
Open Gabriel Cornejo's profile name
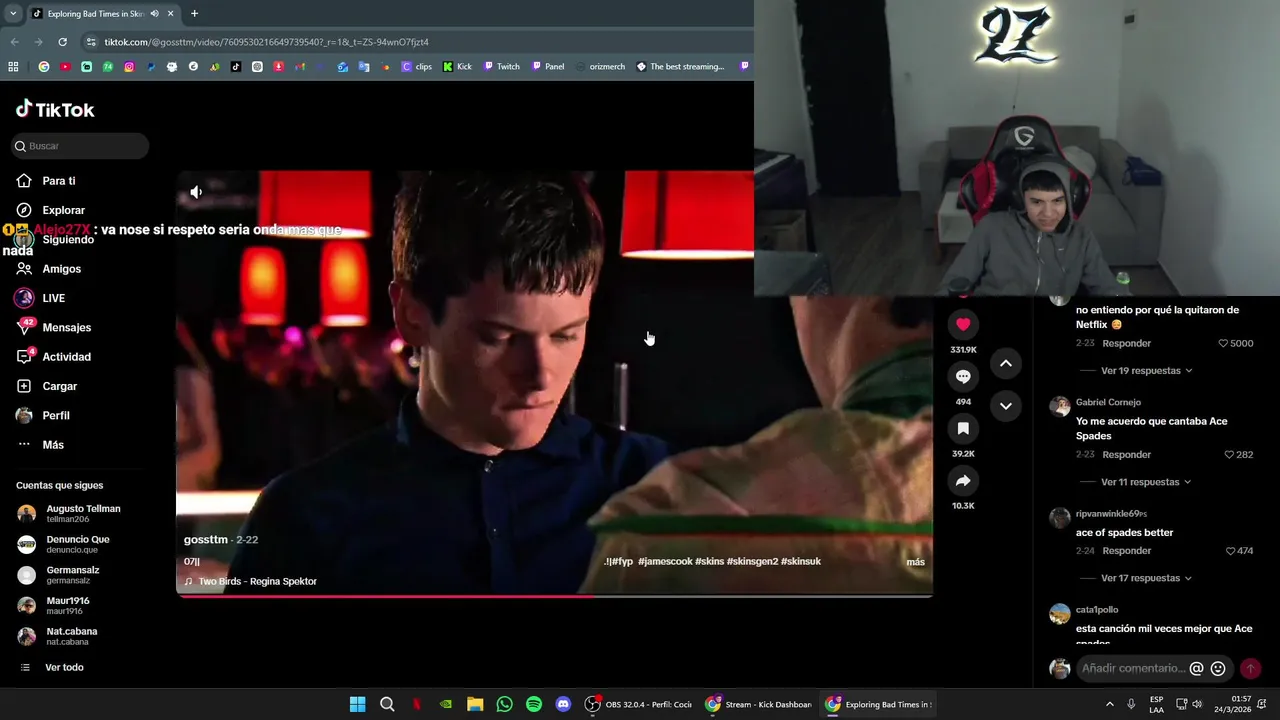pyautogui.click(x=1108, y=402)
